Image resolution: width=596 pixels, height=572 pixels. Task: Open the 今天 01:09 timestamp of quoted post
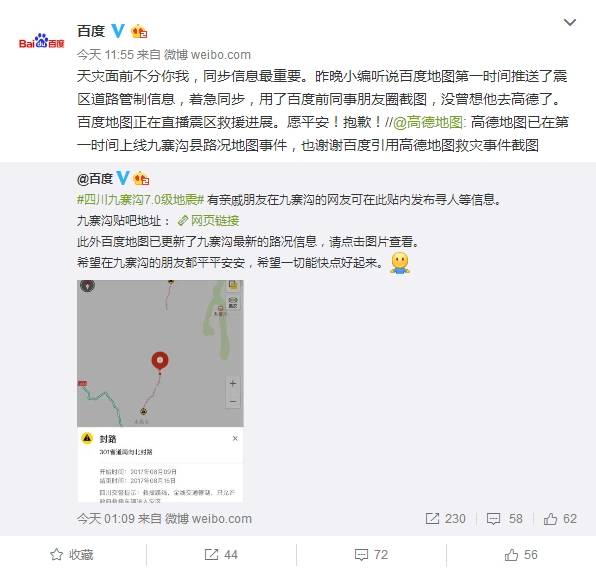tap(106, 518)
